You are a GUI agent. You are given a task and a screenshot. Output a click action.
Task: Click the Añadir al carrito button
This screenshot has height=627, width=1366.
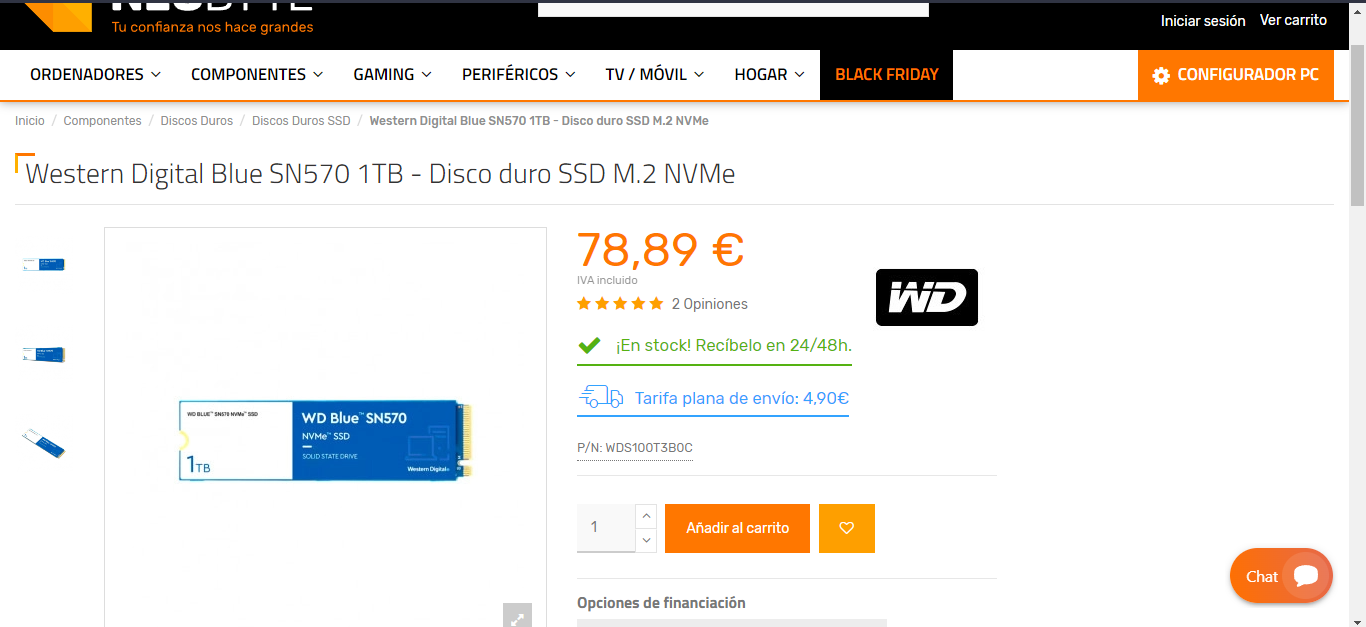tap(737, 528)
